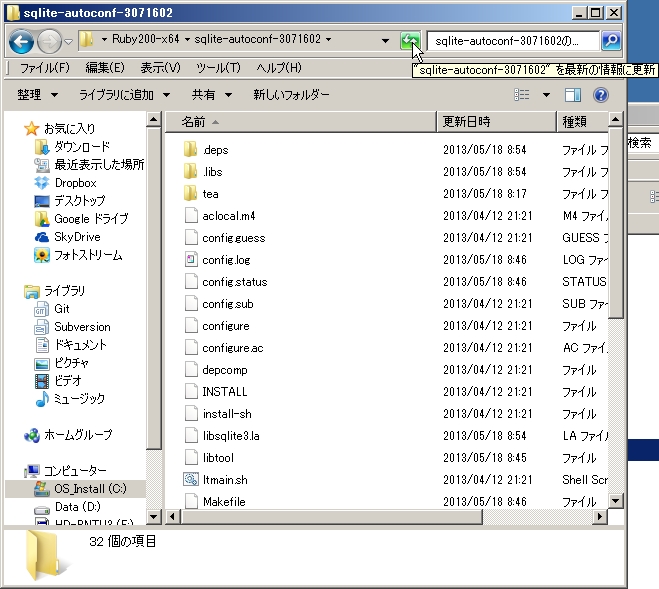Click the horizontal scroll-right arrow
This screenshot has width=659, height=589.
[x=600, y=516]
